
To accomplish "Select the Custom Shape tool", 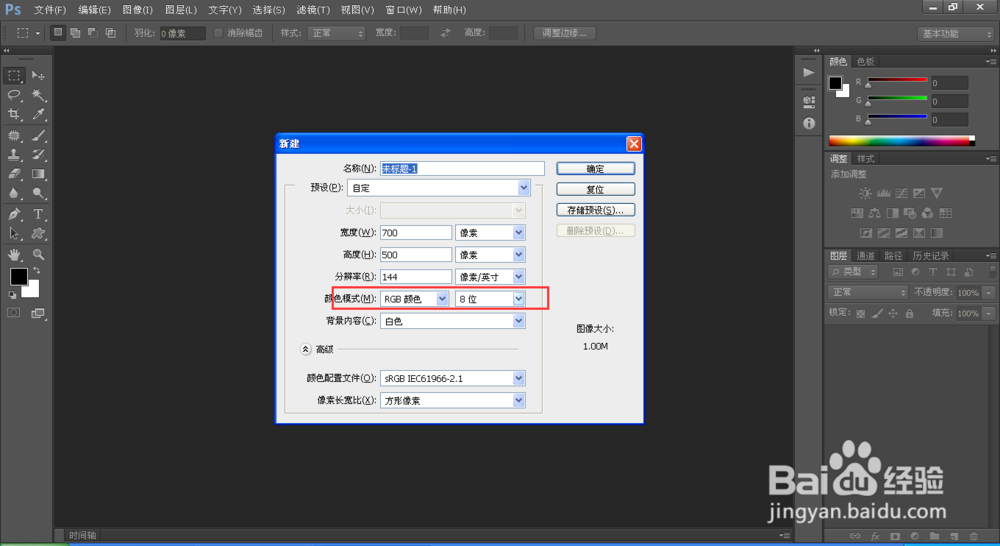I will 38,233.
